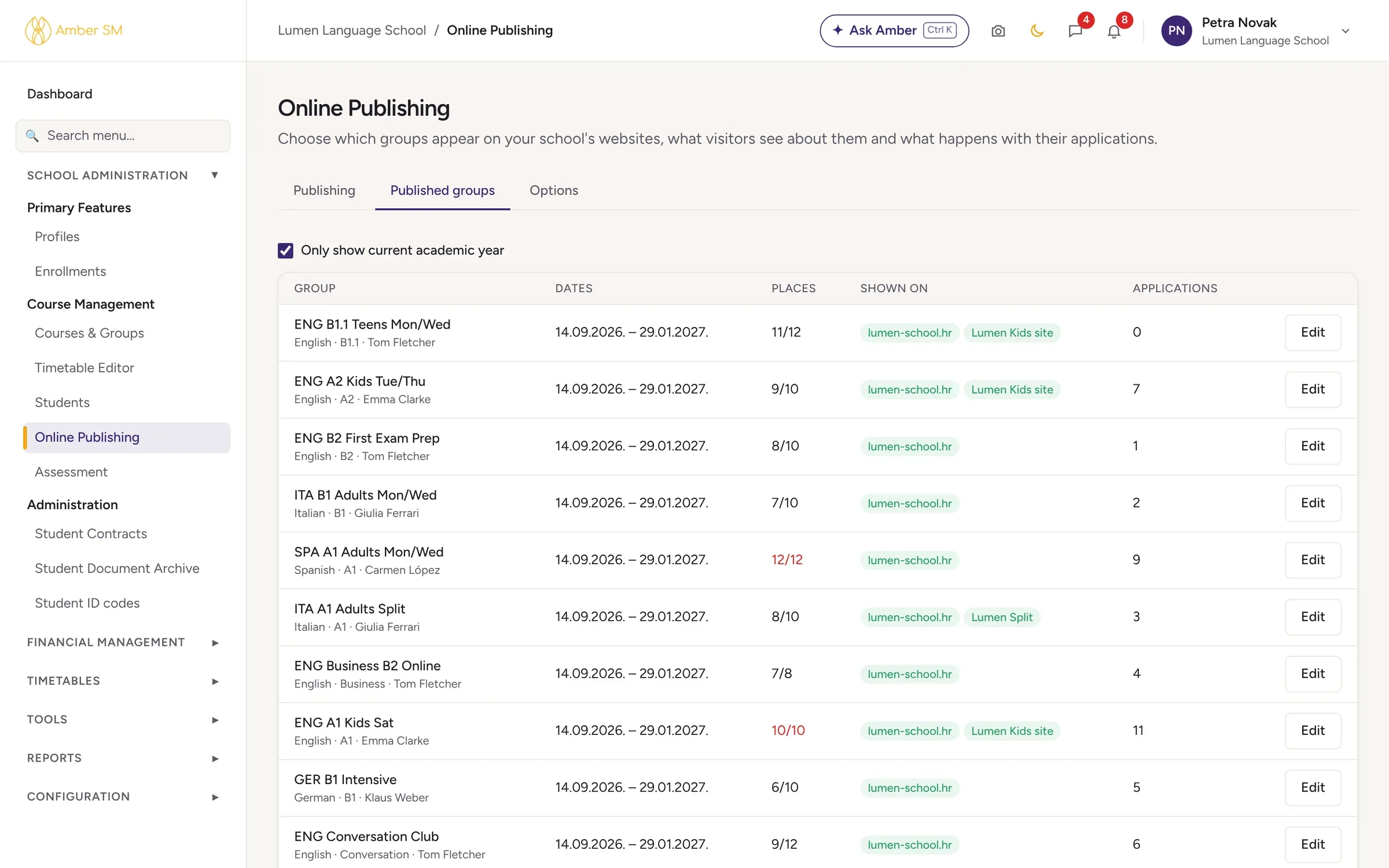Open Assessment in the sidebar
Screen dimensions: 1389x868
pyautogui.click(x=71, y=472)
